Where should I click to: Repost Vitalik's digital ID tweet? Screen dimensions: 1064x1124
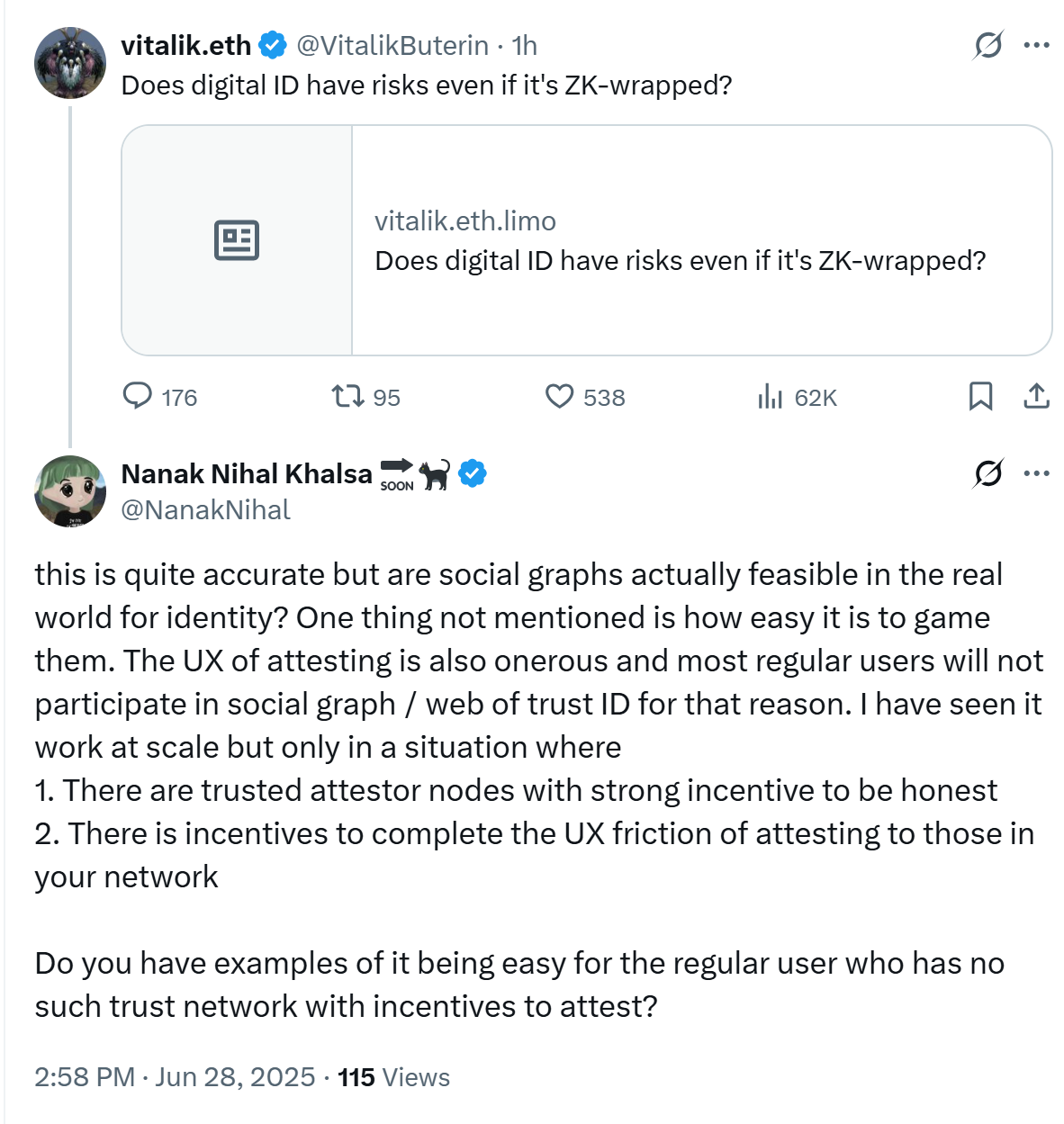coord(347,397)
